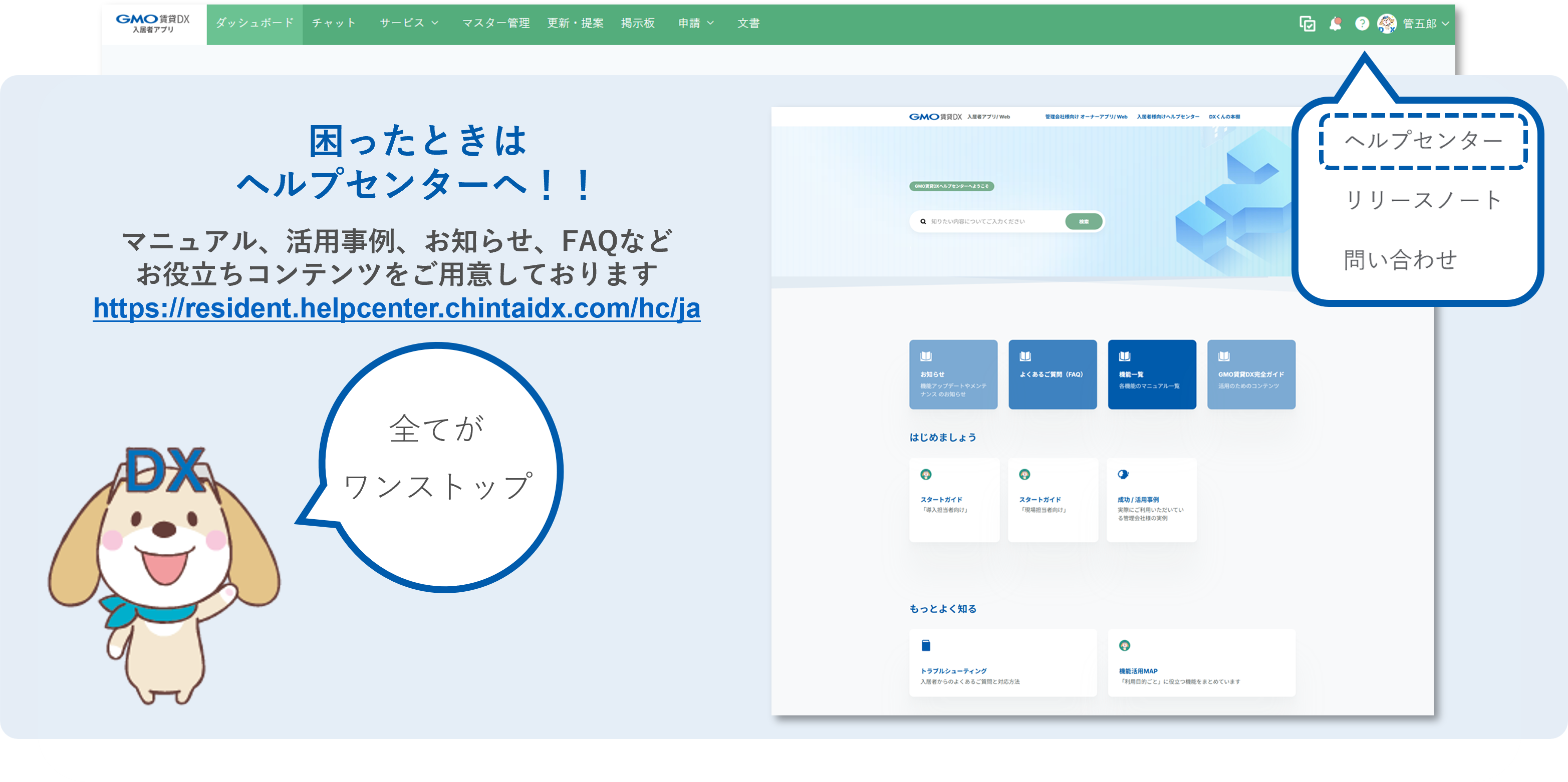Image resolution: width=1568 pixels, height=782 pixels.
Task: Select 問い合わせ in the popup menu
Action: pos(1400,260)
